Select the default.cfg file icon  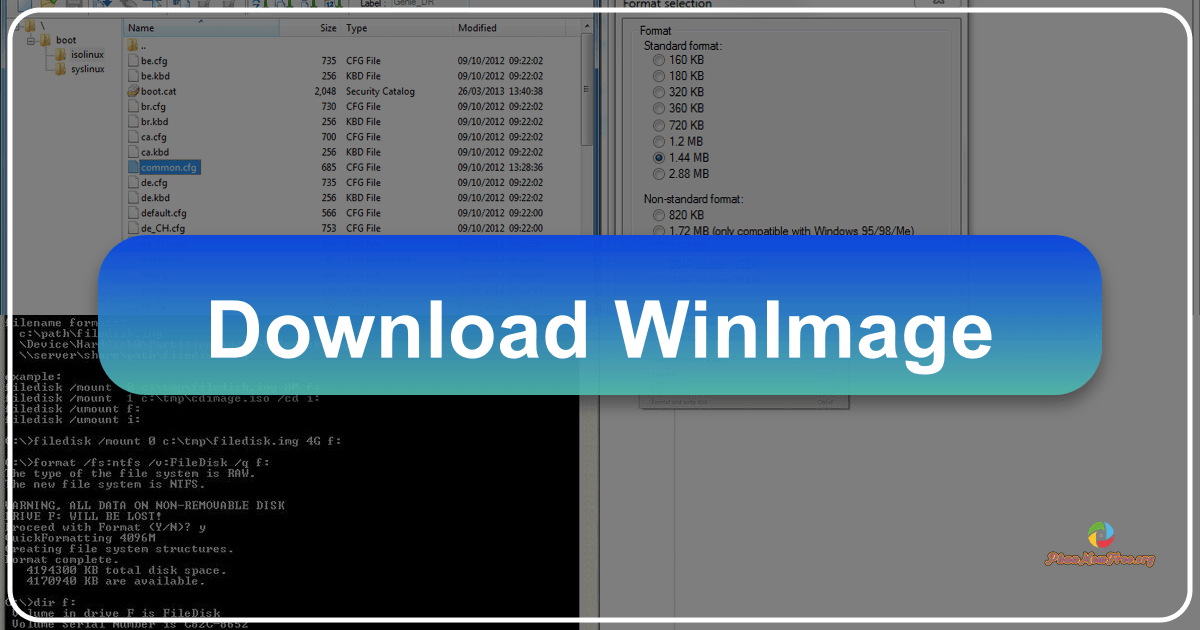click(133, 212)
